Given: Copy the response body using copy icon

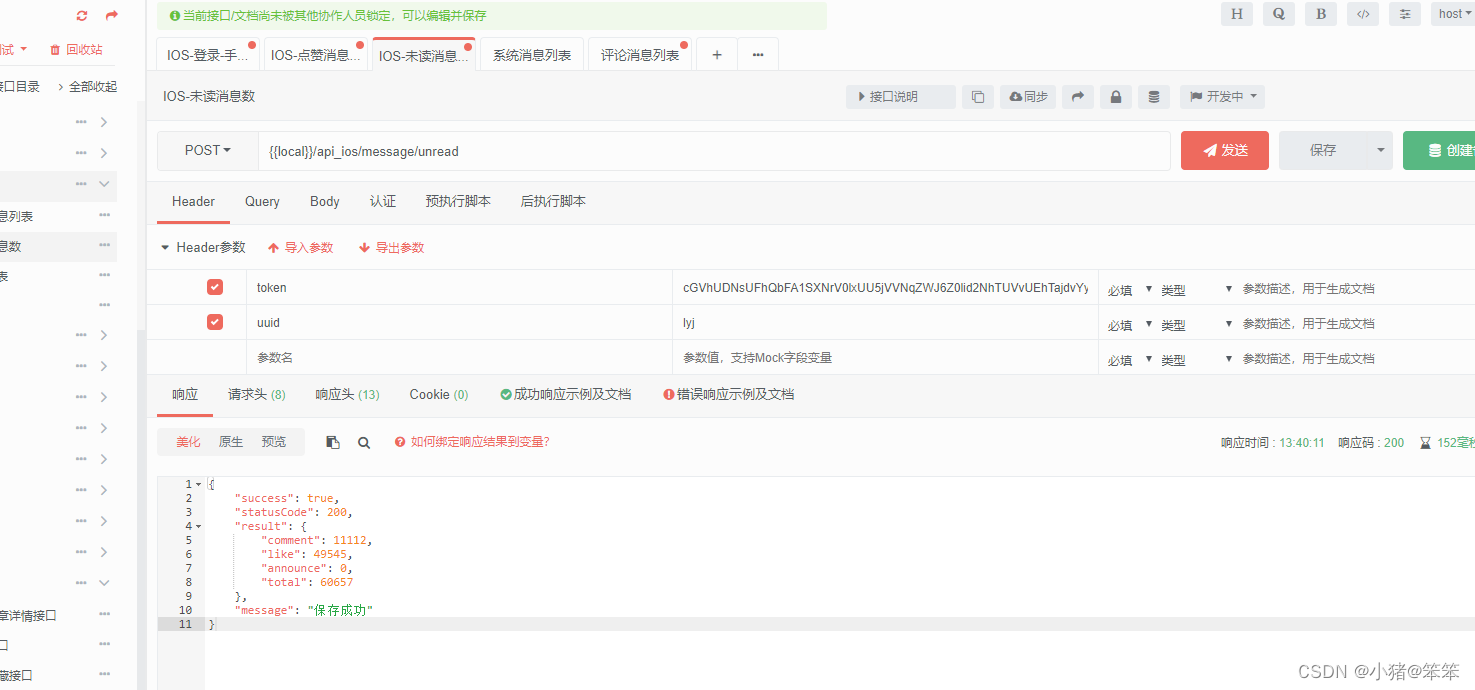Looking at the screenshot, I should point(333,441).
